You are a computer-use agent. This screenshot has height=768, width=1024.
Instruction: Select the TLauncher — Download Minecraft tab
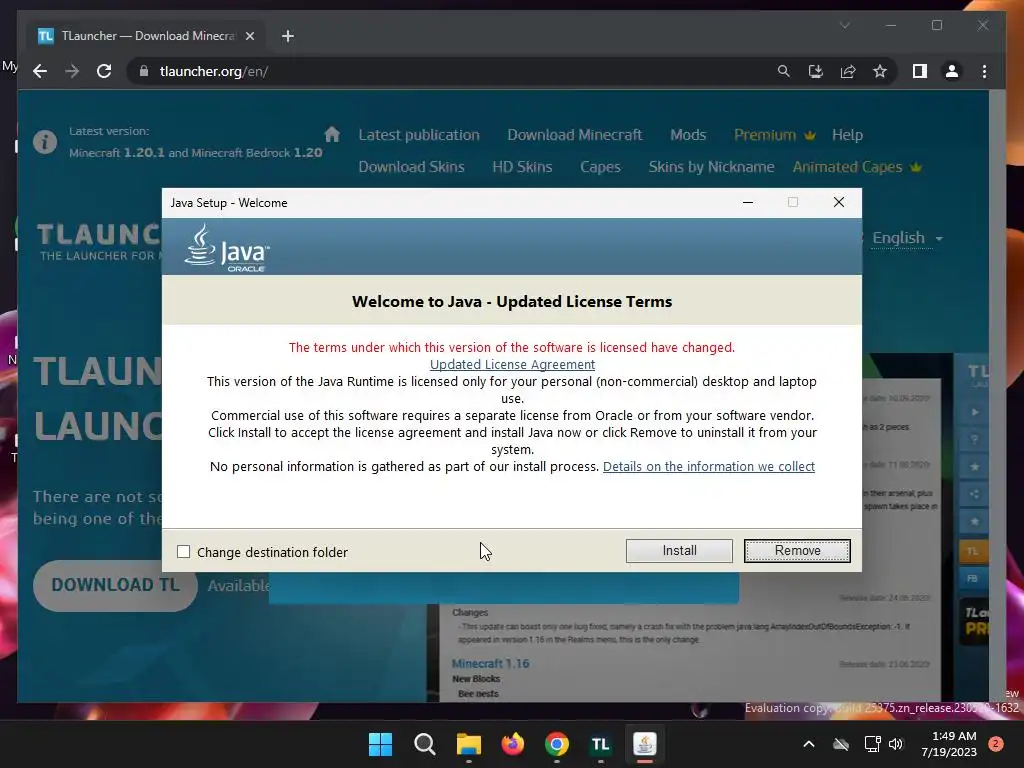tap(147, 36)
